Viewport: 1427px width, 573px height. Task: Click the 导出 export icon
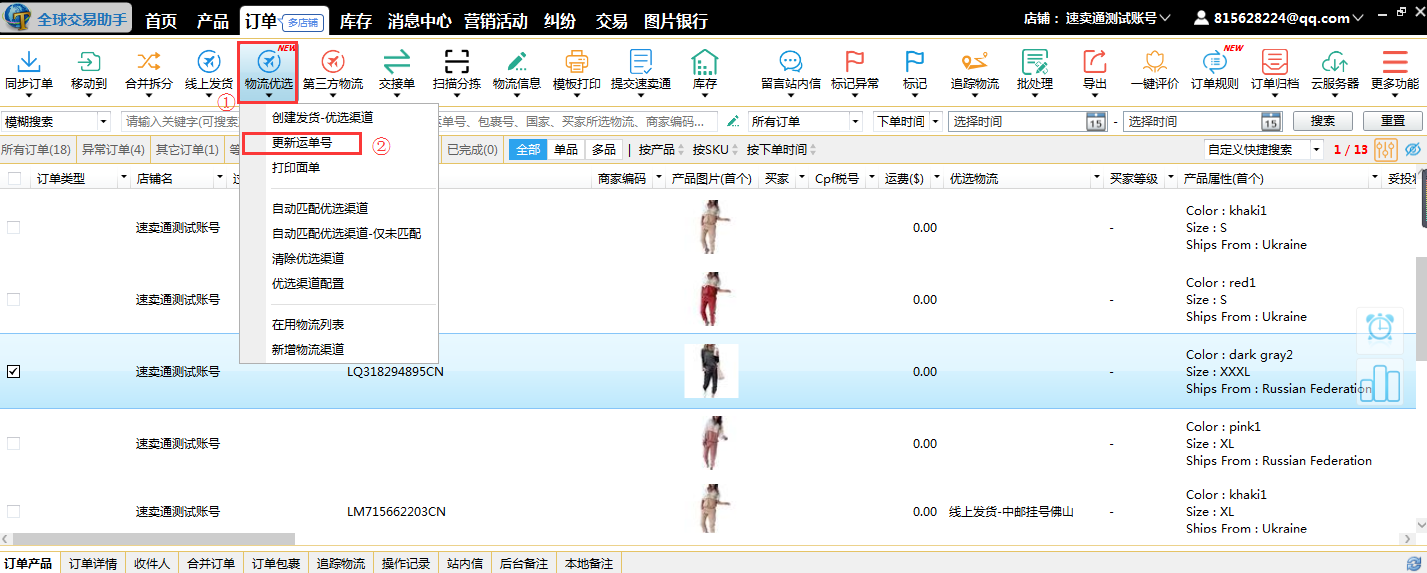[x=1095, y=61]
